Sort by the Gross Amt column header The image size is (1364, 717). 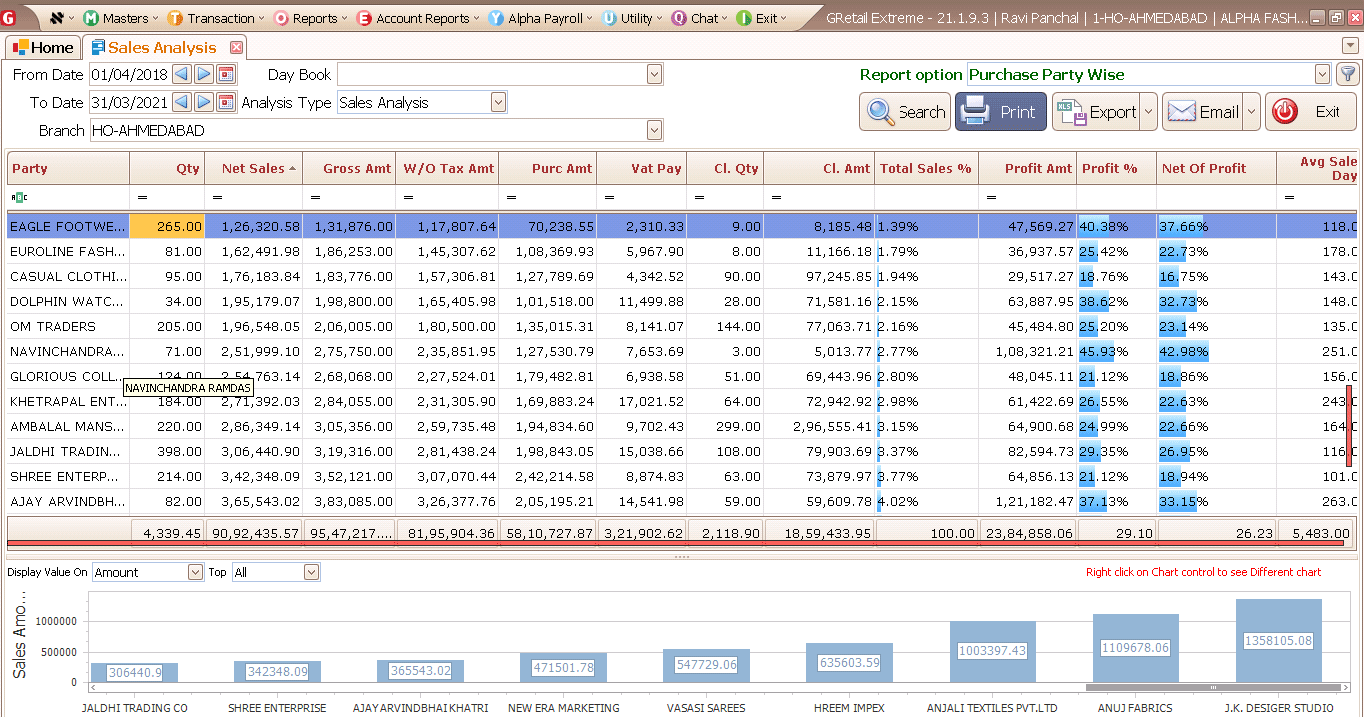(x=349, y=168)
